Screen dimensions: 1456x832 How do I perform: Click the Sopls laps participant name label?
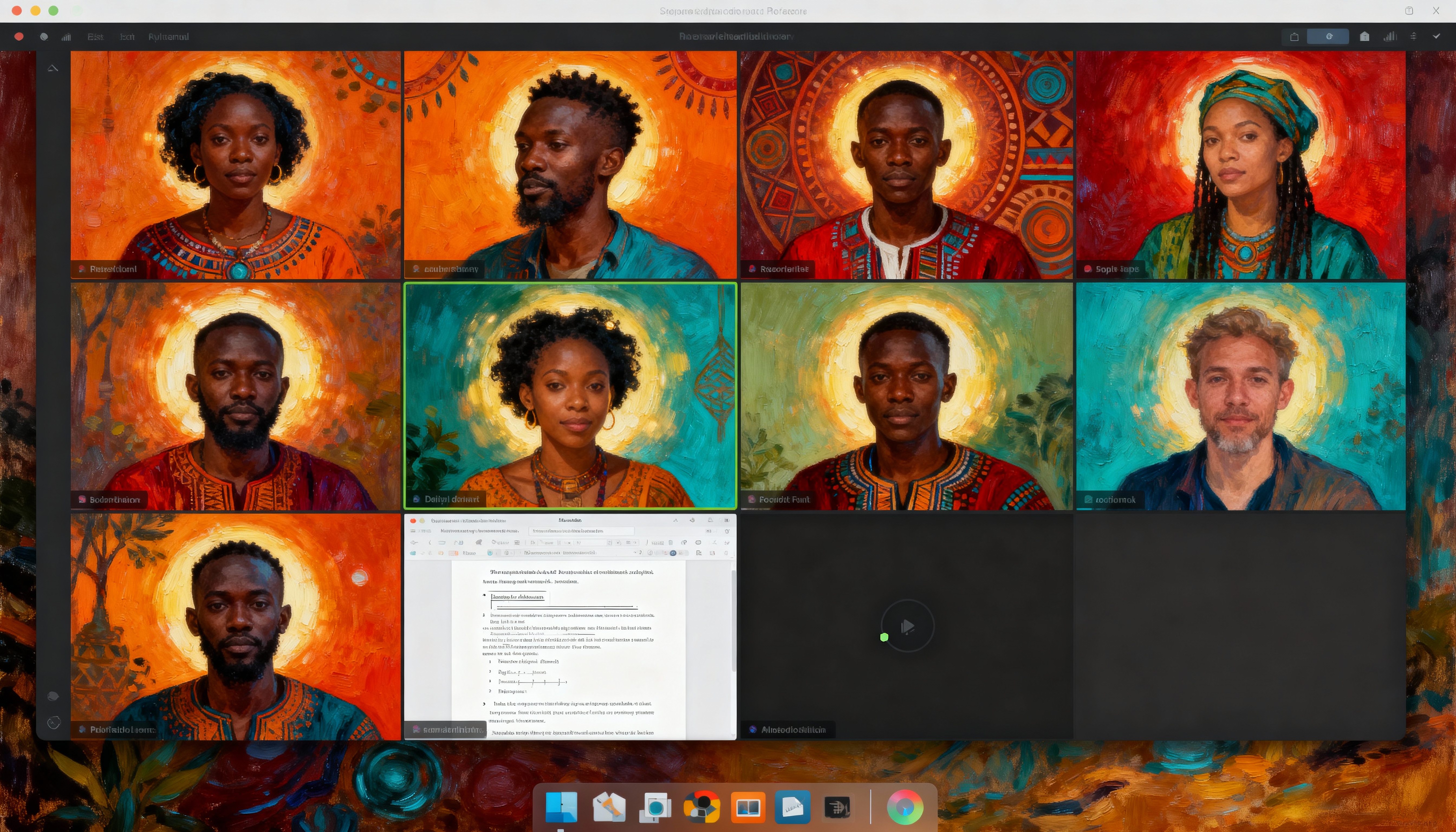coord(1117,269)
